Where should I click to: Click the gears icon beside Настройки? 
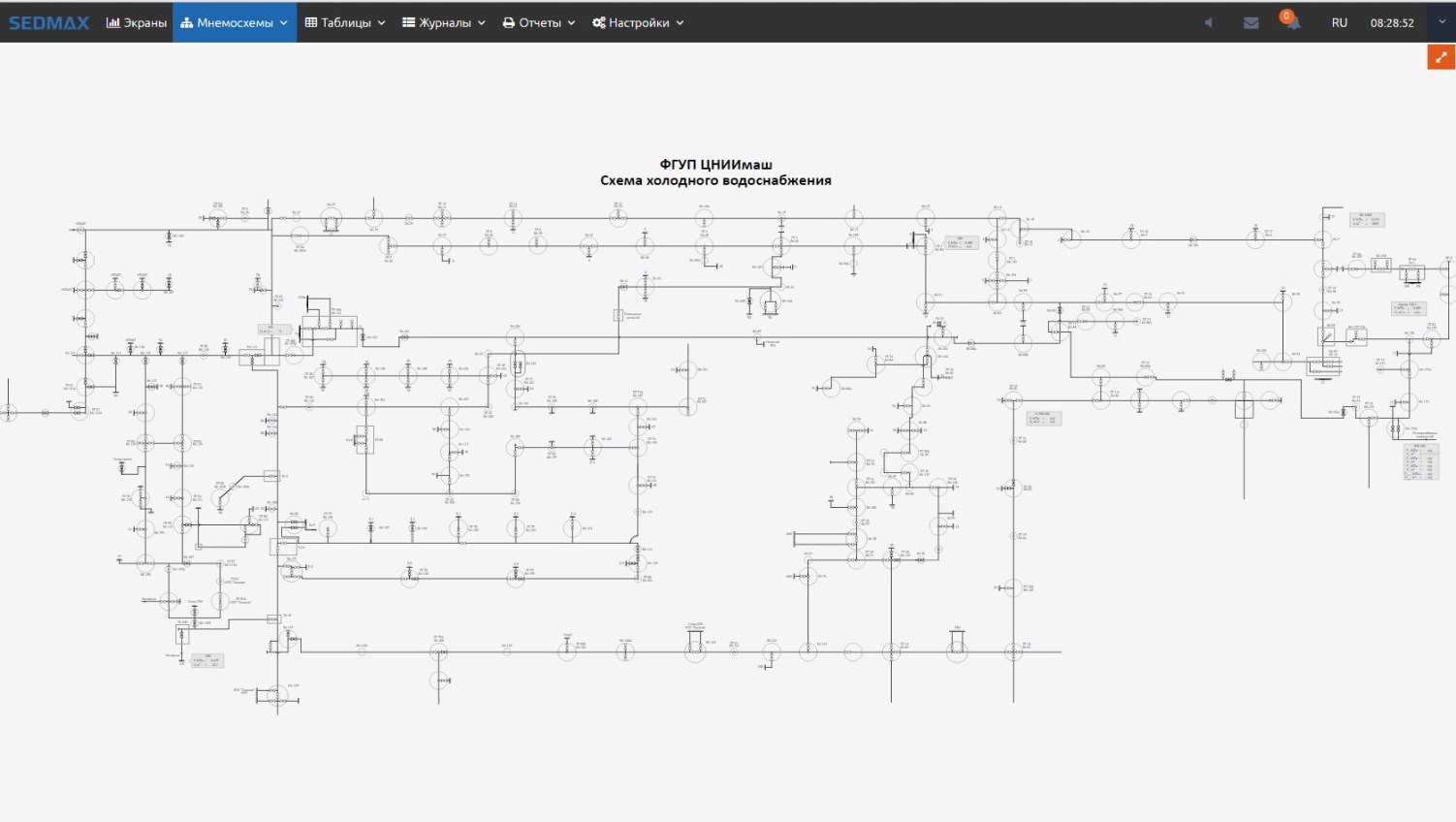[599, 22]
